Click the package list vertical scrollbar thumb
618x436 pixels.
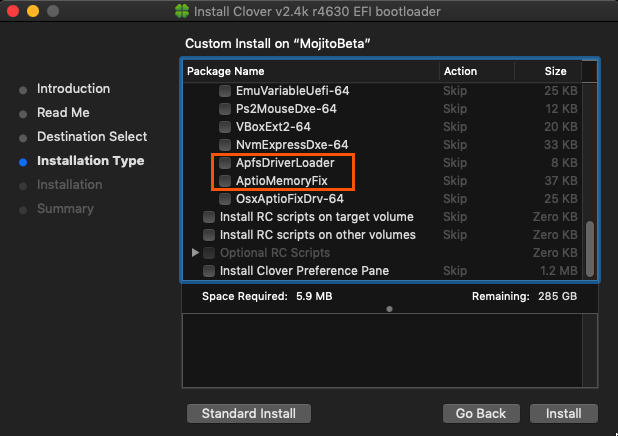click(590, 249)
